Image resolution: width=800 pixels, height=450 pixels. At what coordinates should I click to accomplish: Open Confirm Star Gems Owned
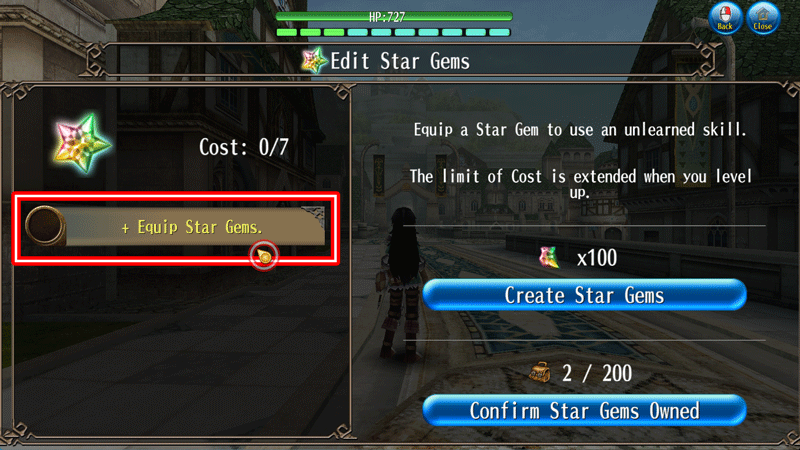pyautogui.click(x=585, y=410)
